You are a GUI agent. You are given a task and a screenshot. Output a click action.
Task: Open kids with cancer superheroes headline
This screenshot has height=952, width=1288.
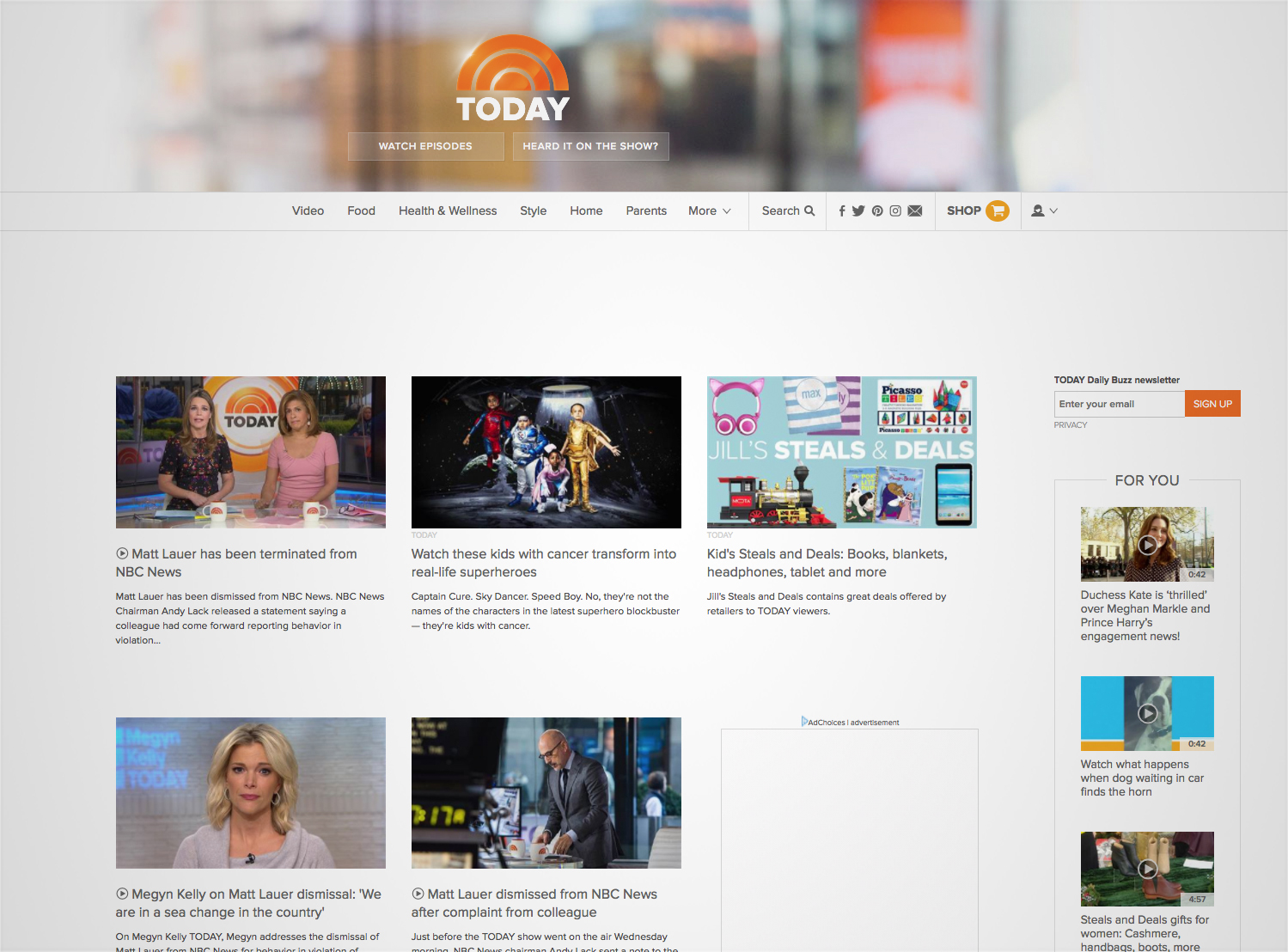coord(544,563)
